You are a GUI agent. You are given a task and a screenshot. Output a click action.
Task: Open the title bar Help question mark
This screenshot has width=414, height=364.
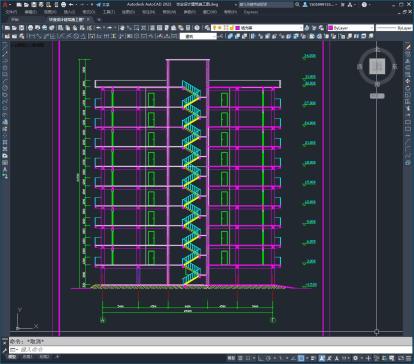(364, 5)
